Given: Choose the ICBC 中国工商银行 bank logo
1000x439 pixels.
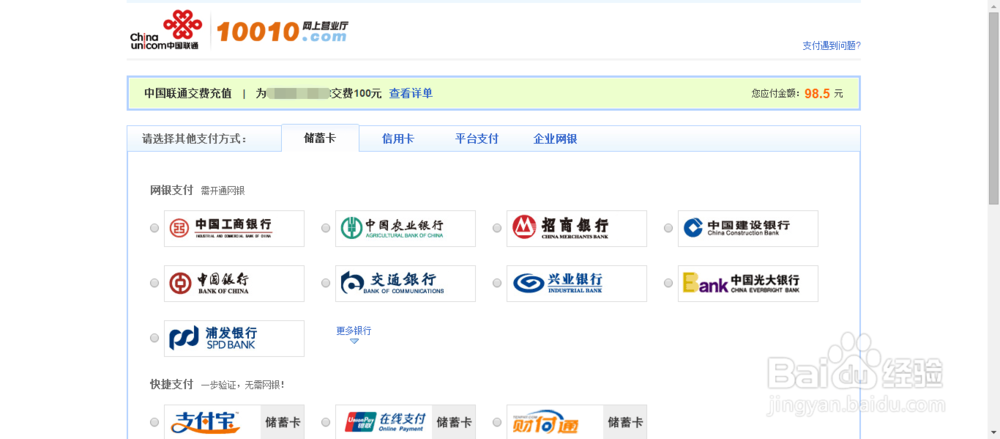Looking at the screenshot, I should click(234, 228).
